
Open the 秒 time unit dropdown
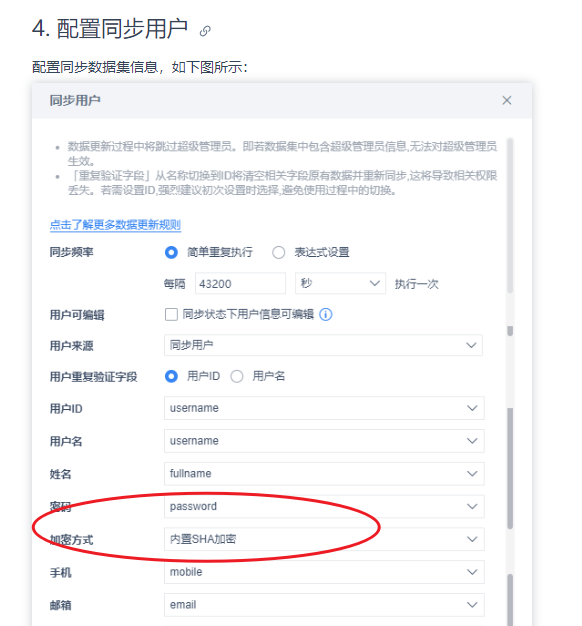pos(340,283)
